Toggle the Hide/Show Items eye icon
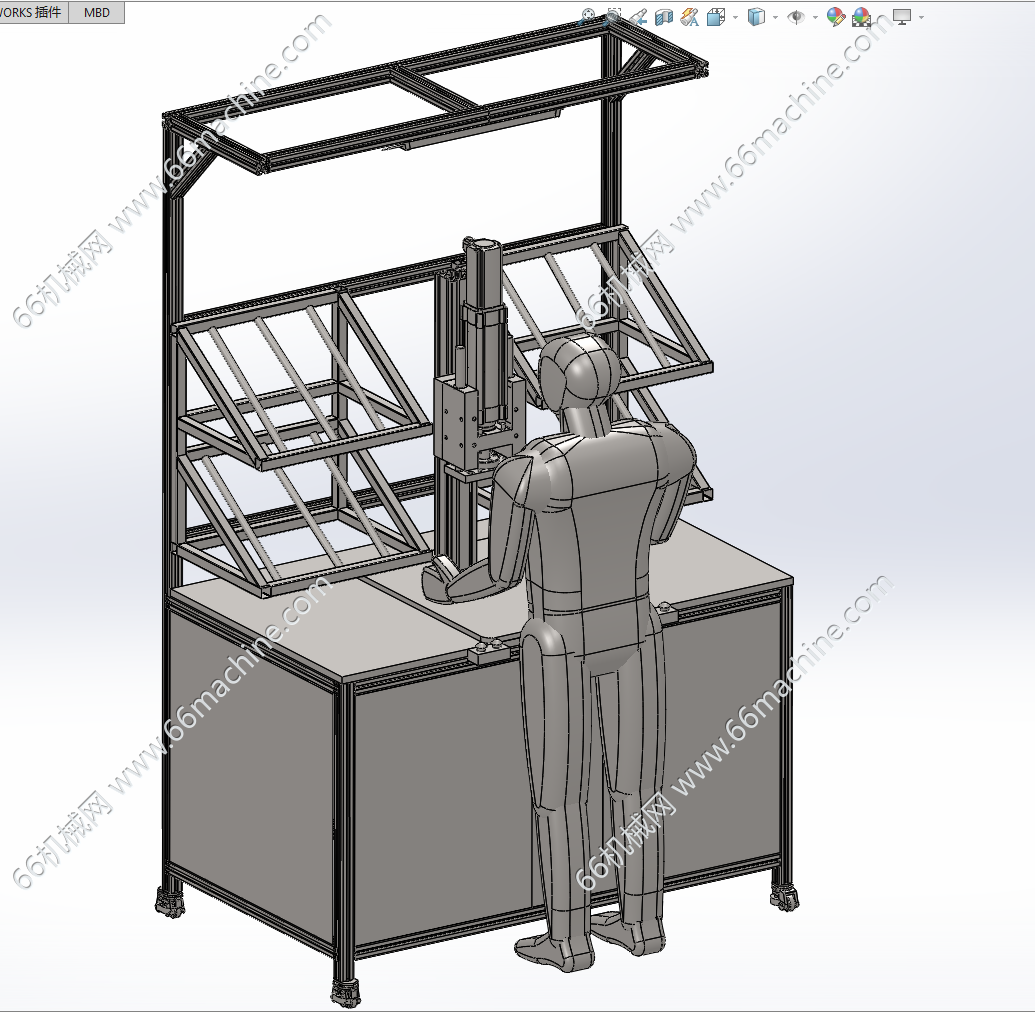The width and height of the screenshot is (1035, 1012). [x=796, y=17]
